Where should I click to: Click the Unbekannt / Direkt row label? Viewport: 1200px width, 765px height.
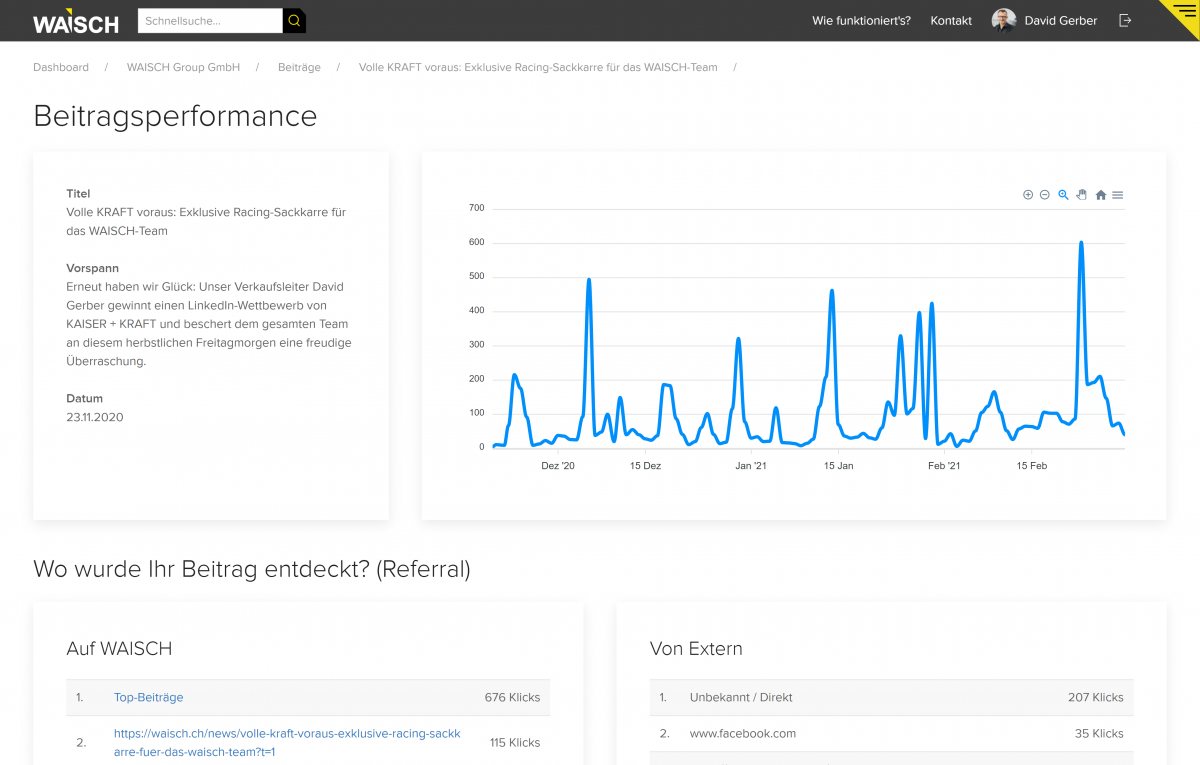coord(741,697)
